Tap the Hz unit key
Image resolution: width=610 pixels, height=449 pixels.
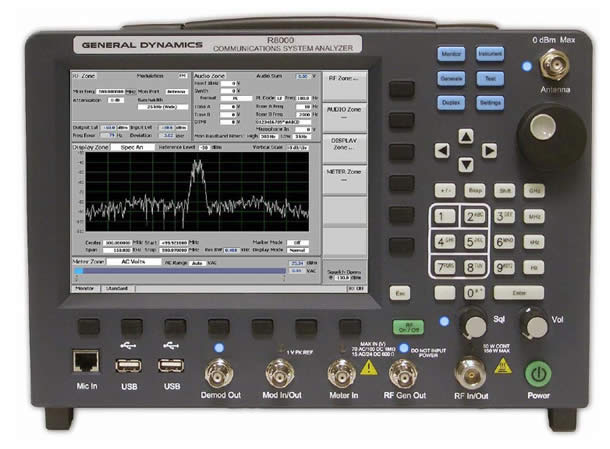point(534,267)
